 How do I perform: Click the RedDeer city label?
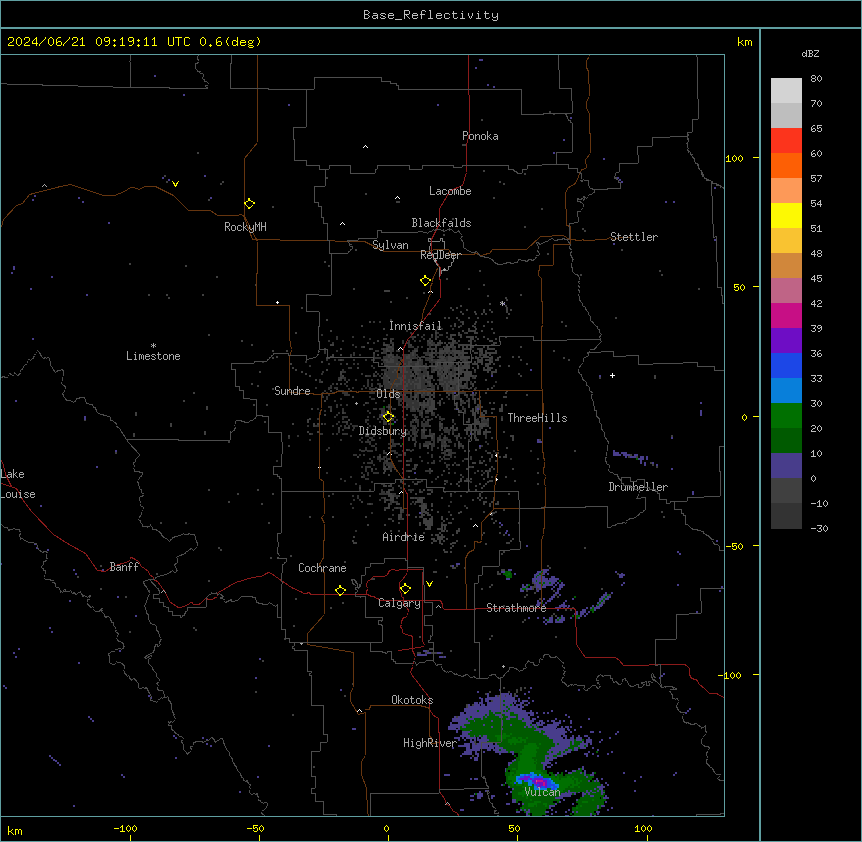pos(440,255)
